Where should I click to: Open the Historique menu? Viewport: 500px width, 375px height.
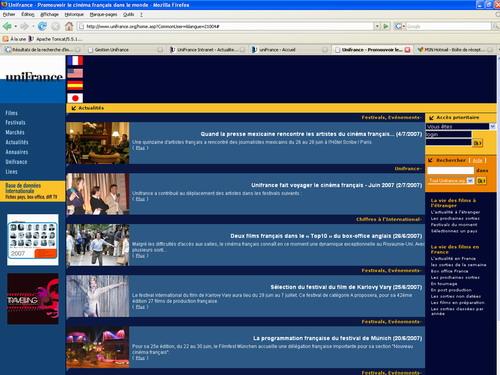pyautogui.click(x=74, y=14)
